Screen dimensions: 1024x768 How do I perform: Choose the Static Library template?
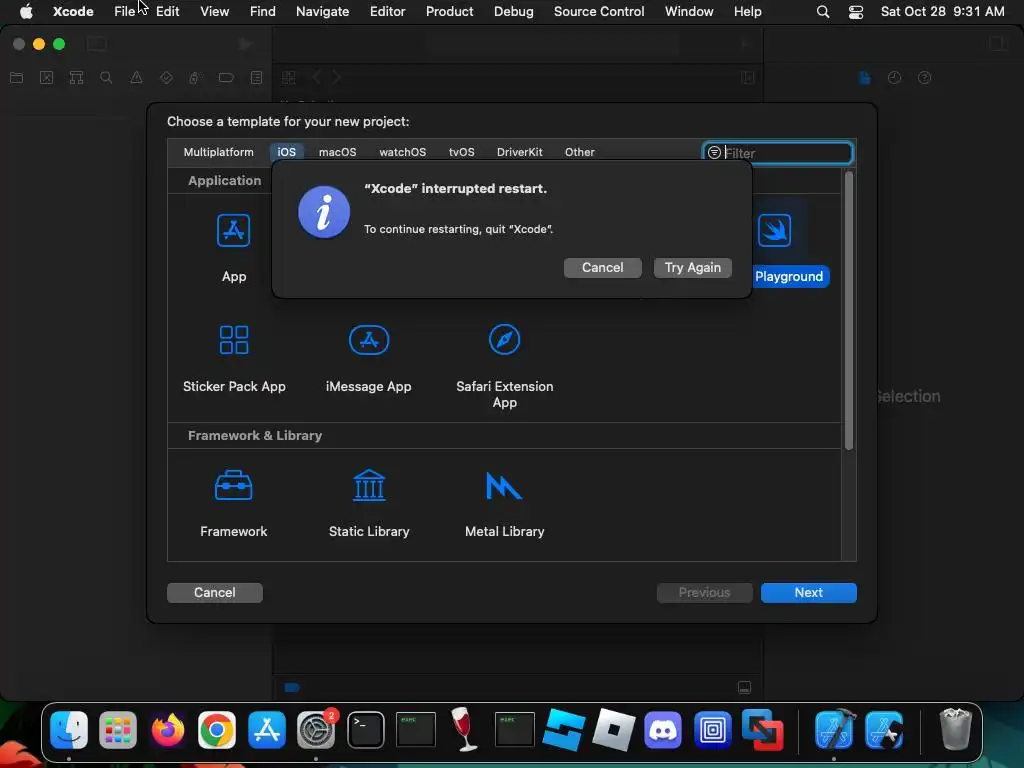[369, 485]
